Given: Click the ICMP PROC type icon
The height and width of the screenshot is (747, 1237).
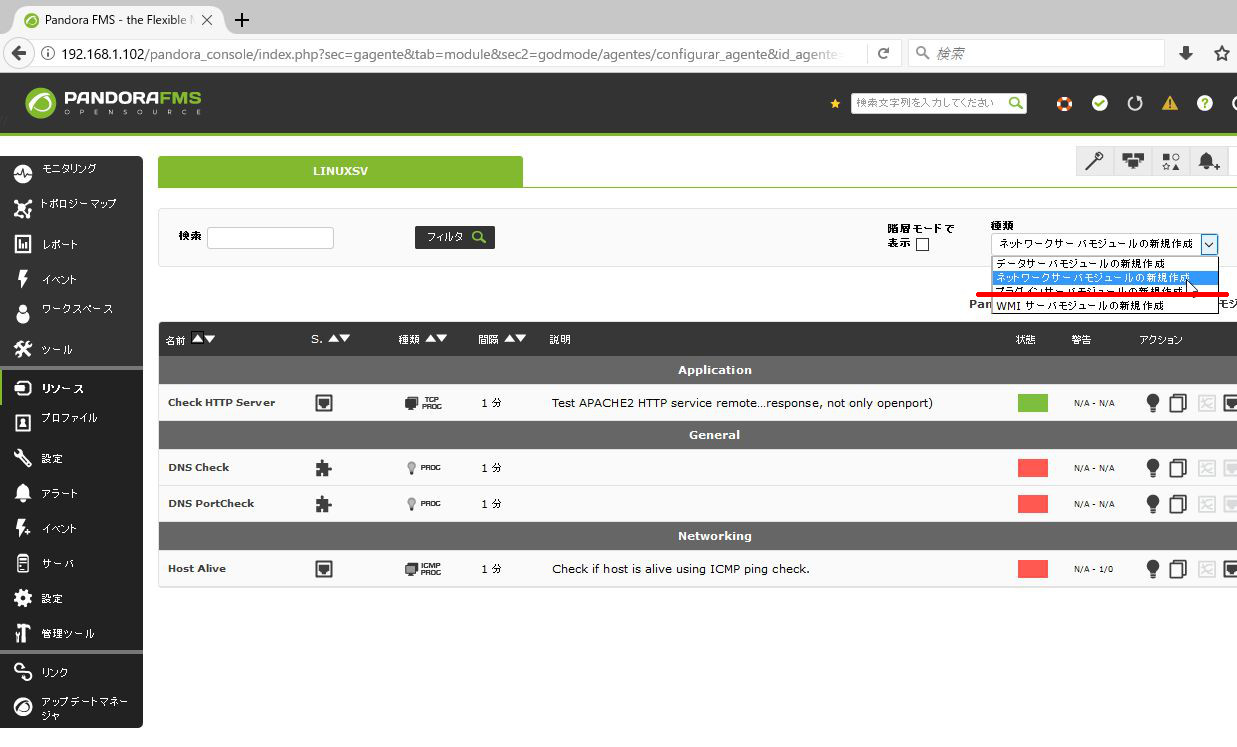Looking at the screenshot, I should tap(423, 569).
